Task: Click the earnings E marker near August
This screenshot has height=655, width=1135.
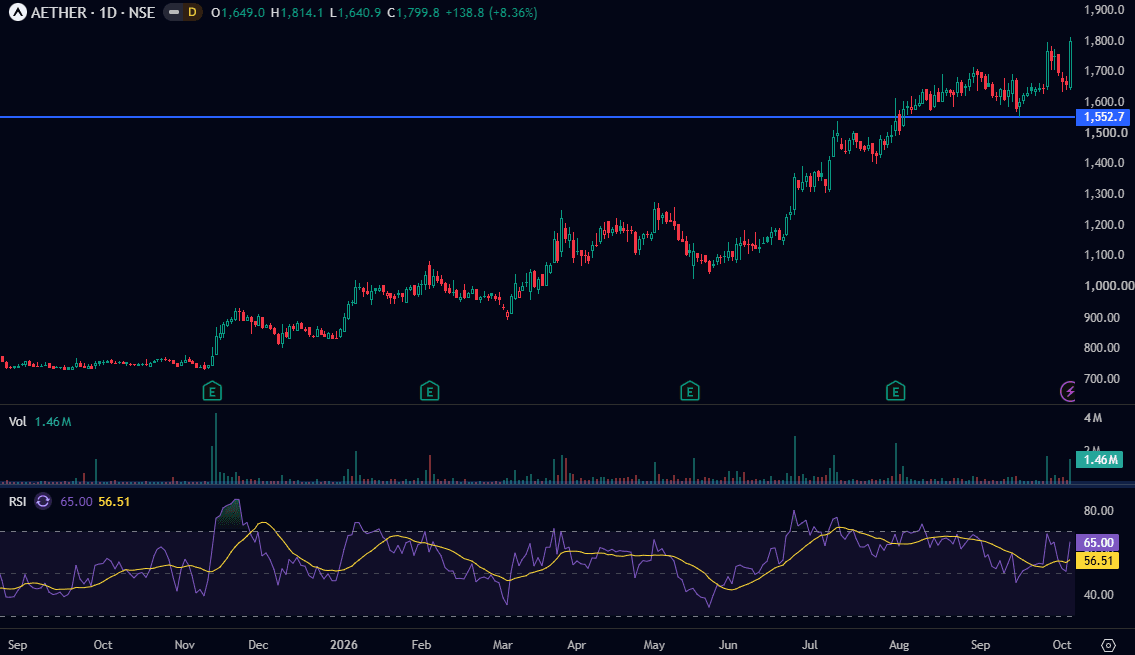Action: (895, 392)
